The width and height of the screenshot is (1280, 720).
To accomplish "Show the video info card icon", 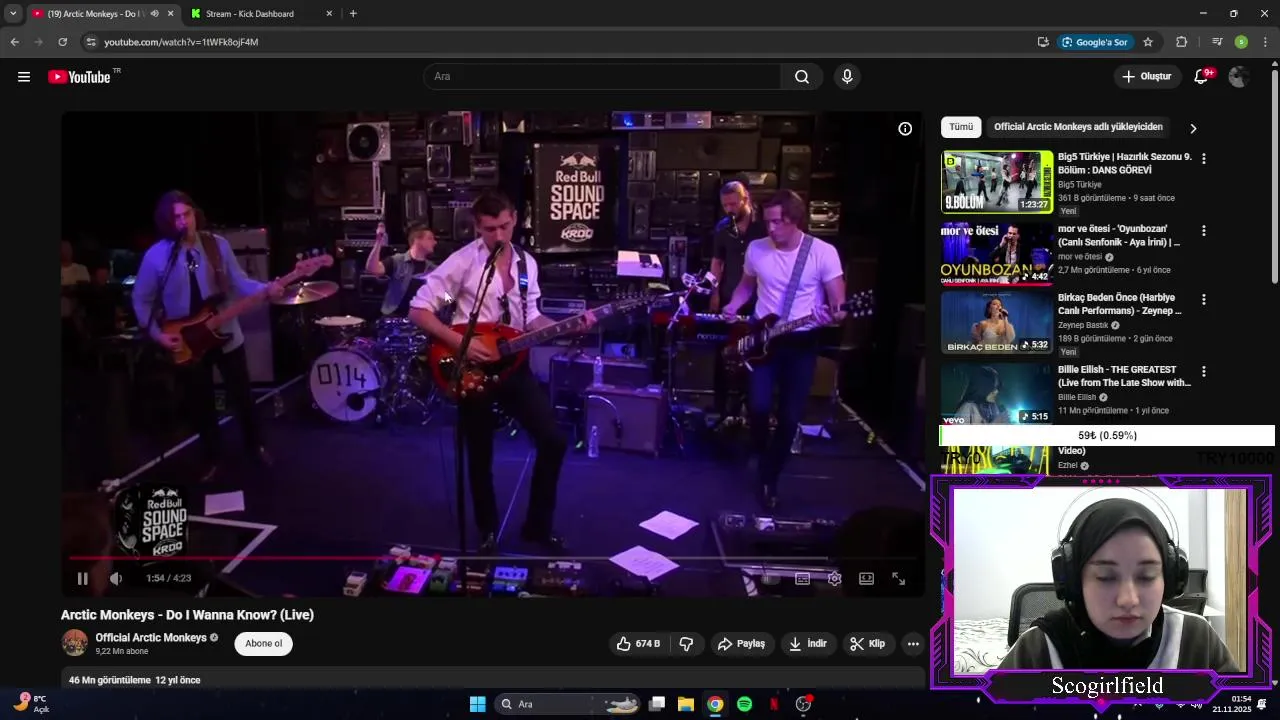I will coord(905,128).
